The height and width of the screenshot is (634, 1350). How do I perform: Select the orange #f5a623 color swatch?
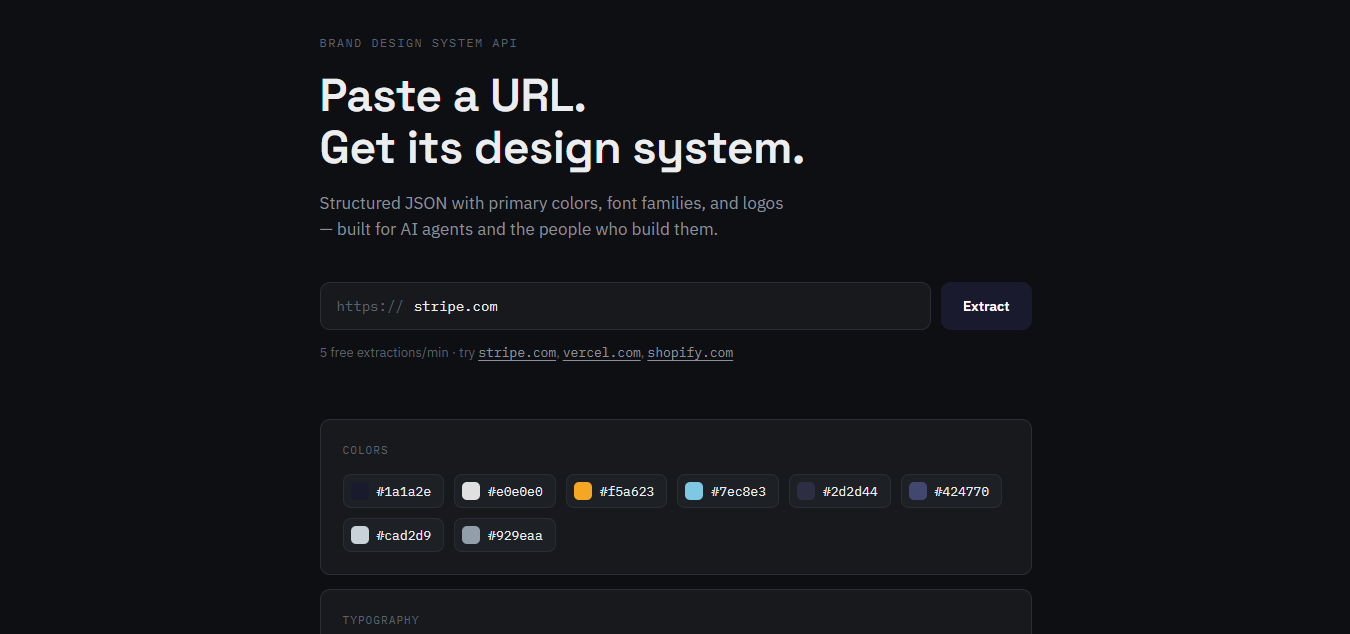pos(616,491)
